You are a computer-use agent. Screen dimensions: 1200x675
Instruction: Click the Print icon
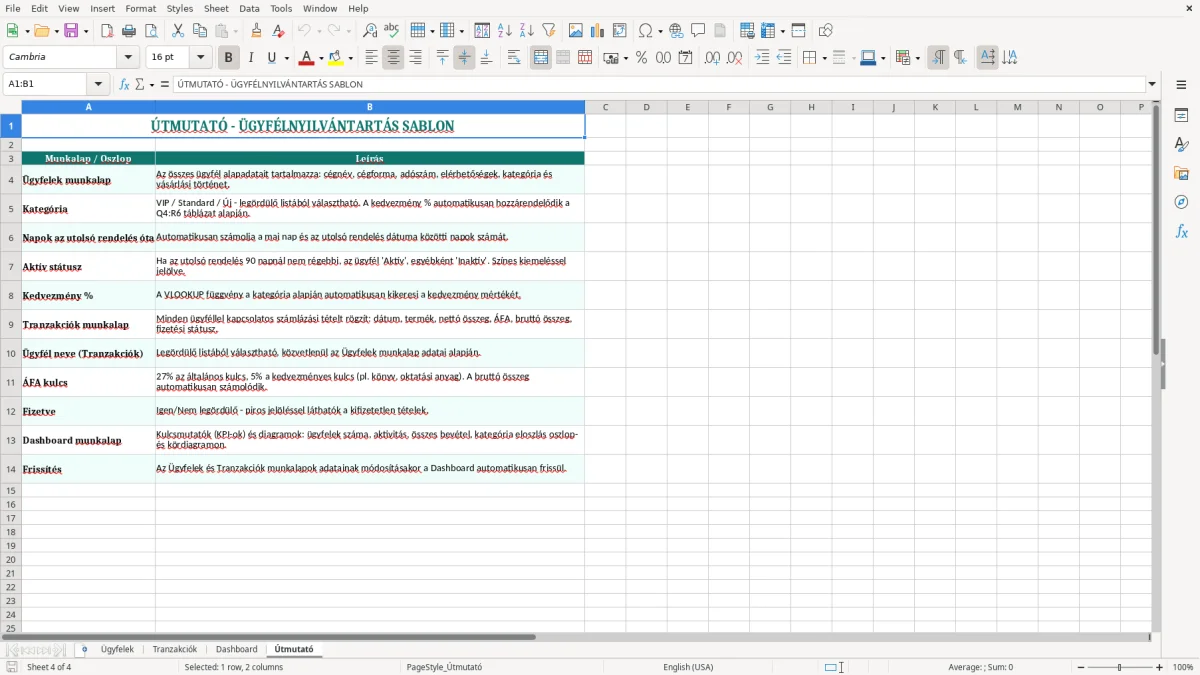129,31
